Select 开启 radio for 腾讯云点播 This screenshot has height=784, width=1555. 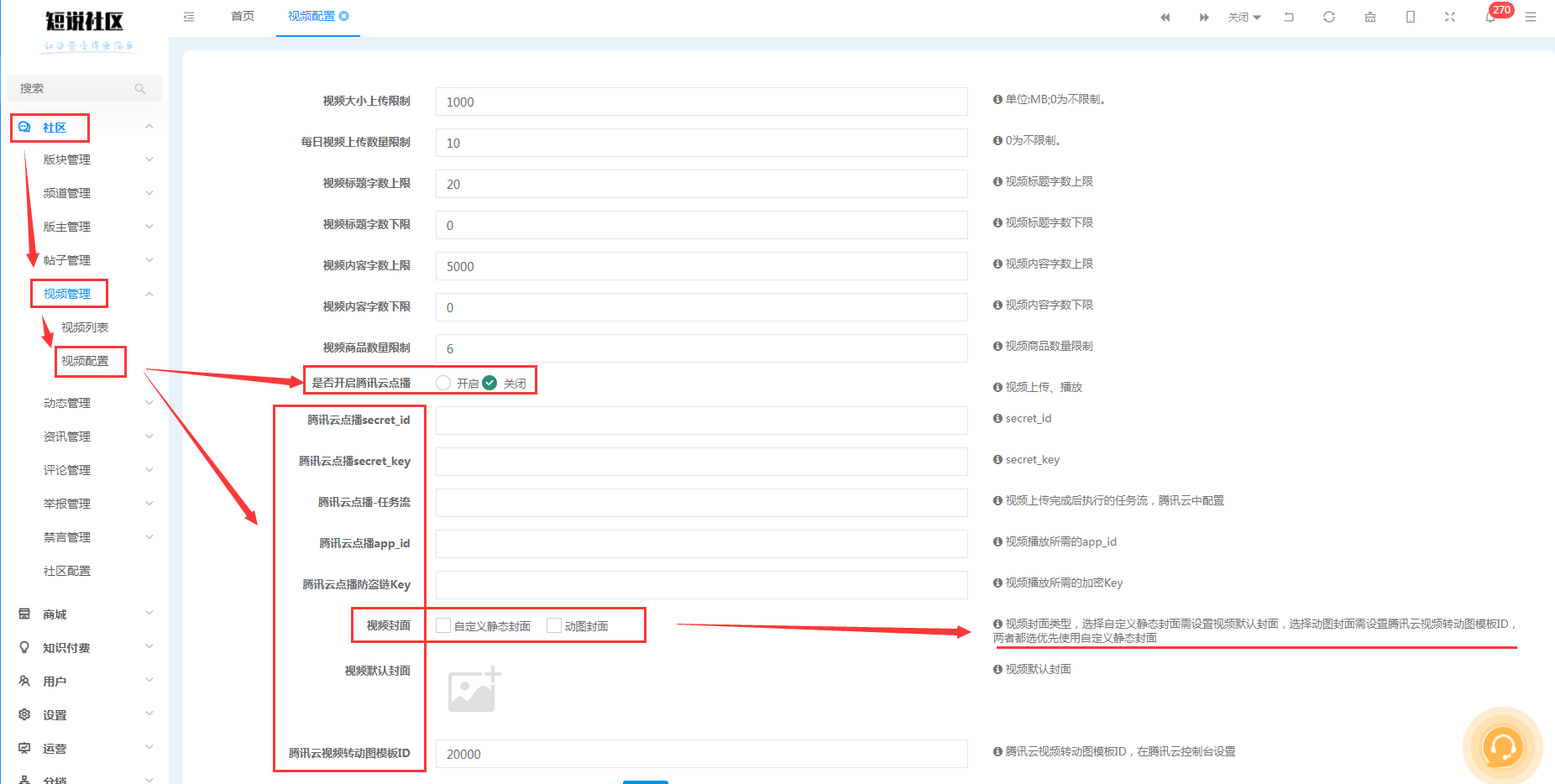[x=443, y=383]
